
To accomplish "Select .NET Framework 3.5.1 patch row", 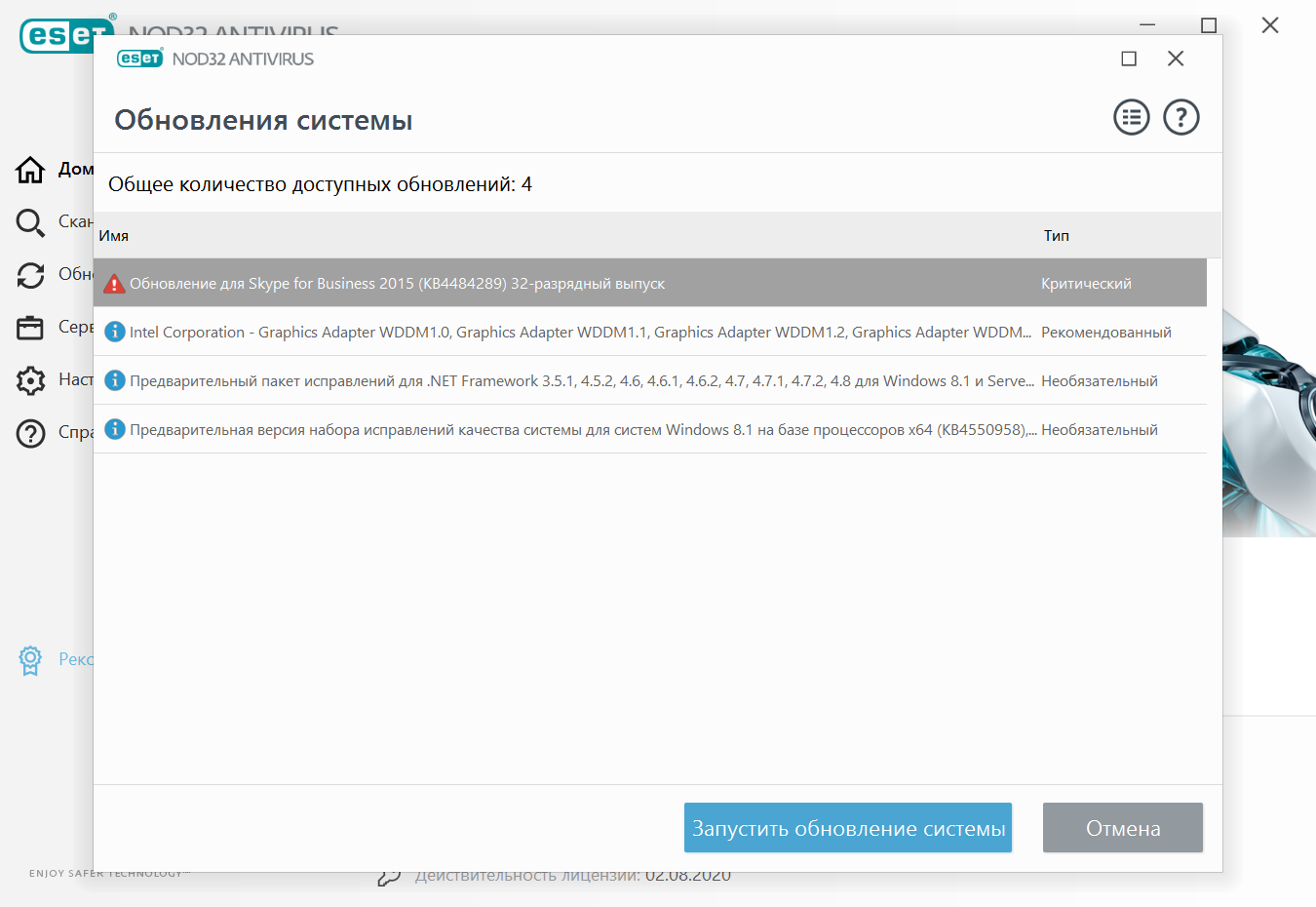I will pos(650,380).
